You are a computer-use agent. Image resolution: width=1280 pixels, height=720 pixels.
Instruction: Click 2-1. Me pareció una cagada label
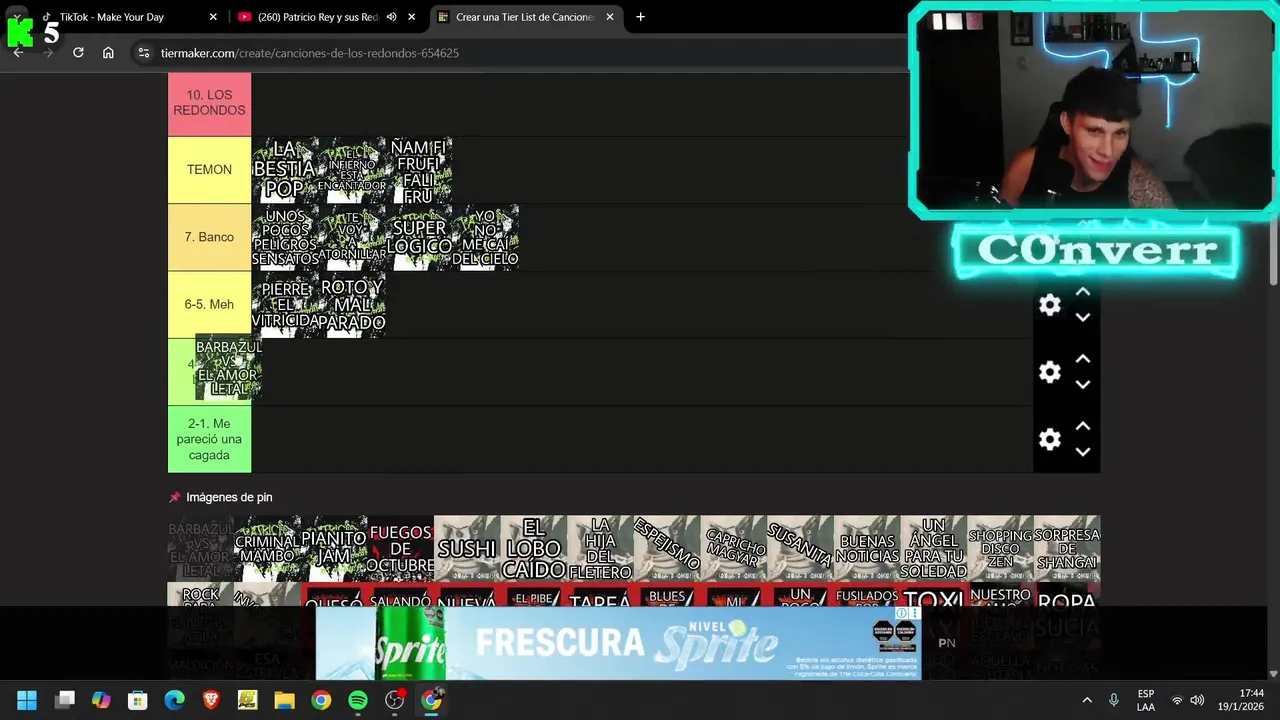(x=209, y=439)
